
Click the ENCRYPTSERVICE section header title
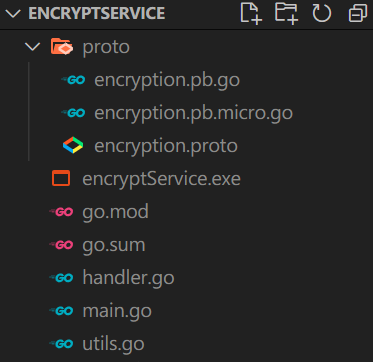tap(97, 13)
